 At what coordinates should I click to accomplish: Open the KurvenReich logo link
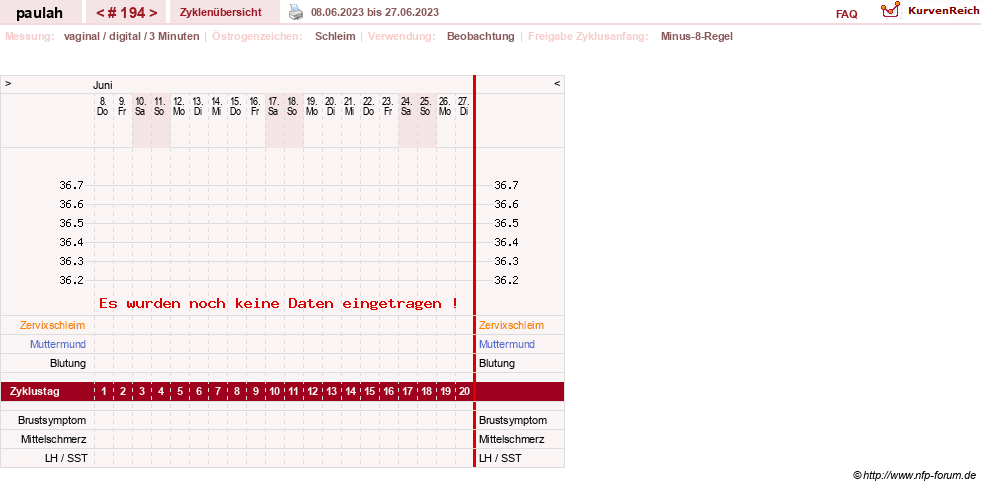tap(929, 10)
